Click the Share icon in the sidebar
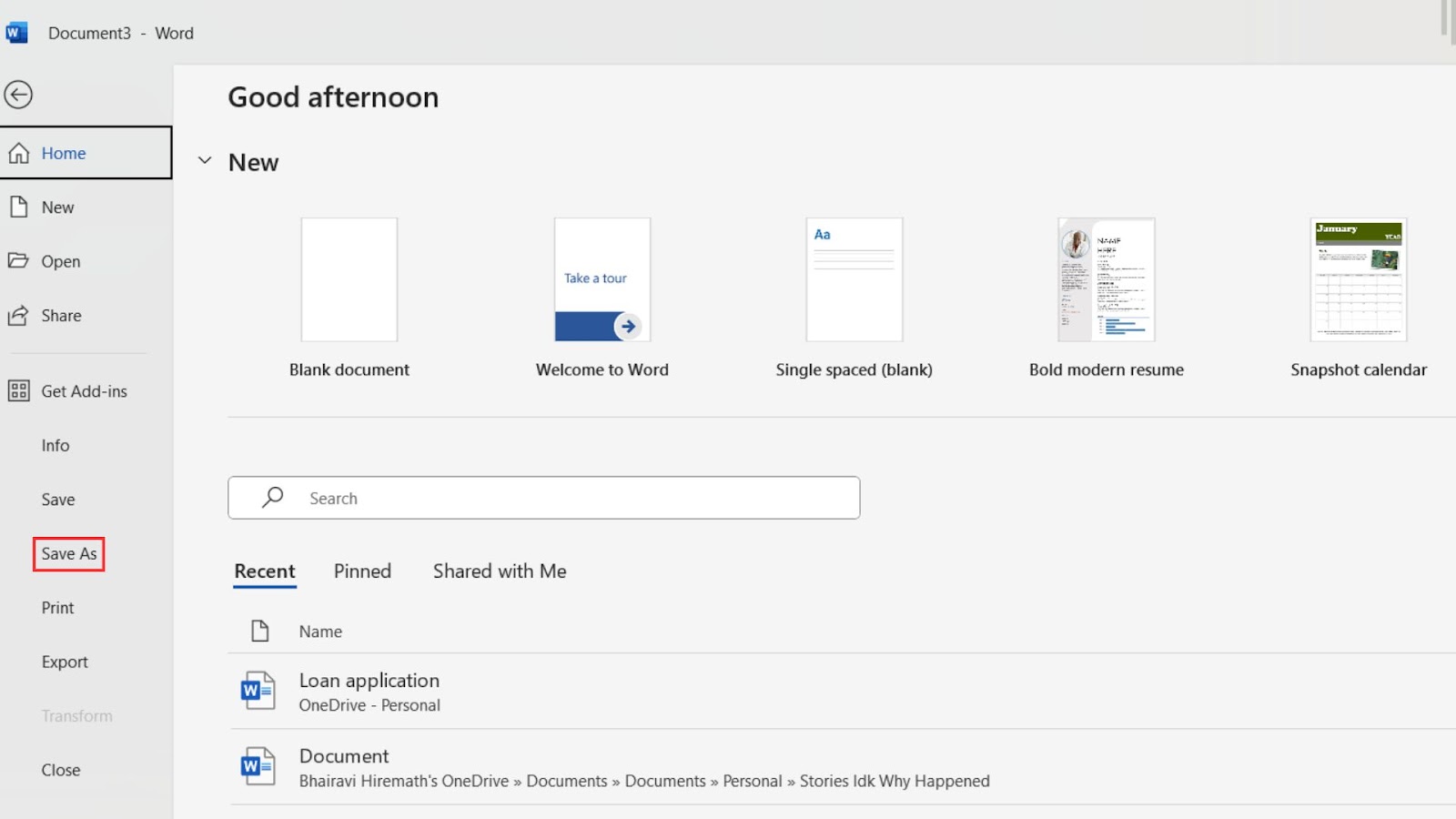Image resolution: width=1456 pixels, height=819 pixels. 19,315
